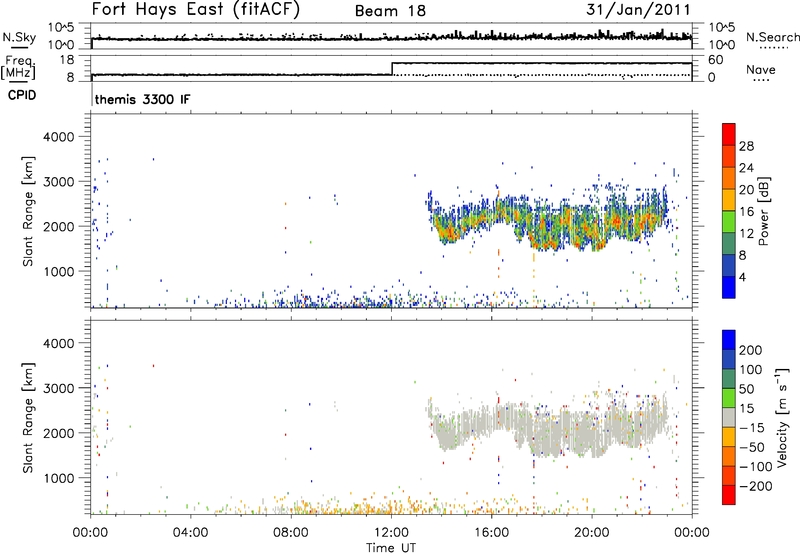Screen dimensions: 800x554
Task: Click the red bottom of the velocity colorbar
Action: click(x=729, y=495)
